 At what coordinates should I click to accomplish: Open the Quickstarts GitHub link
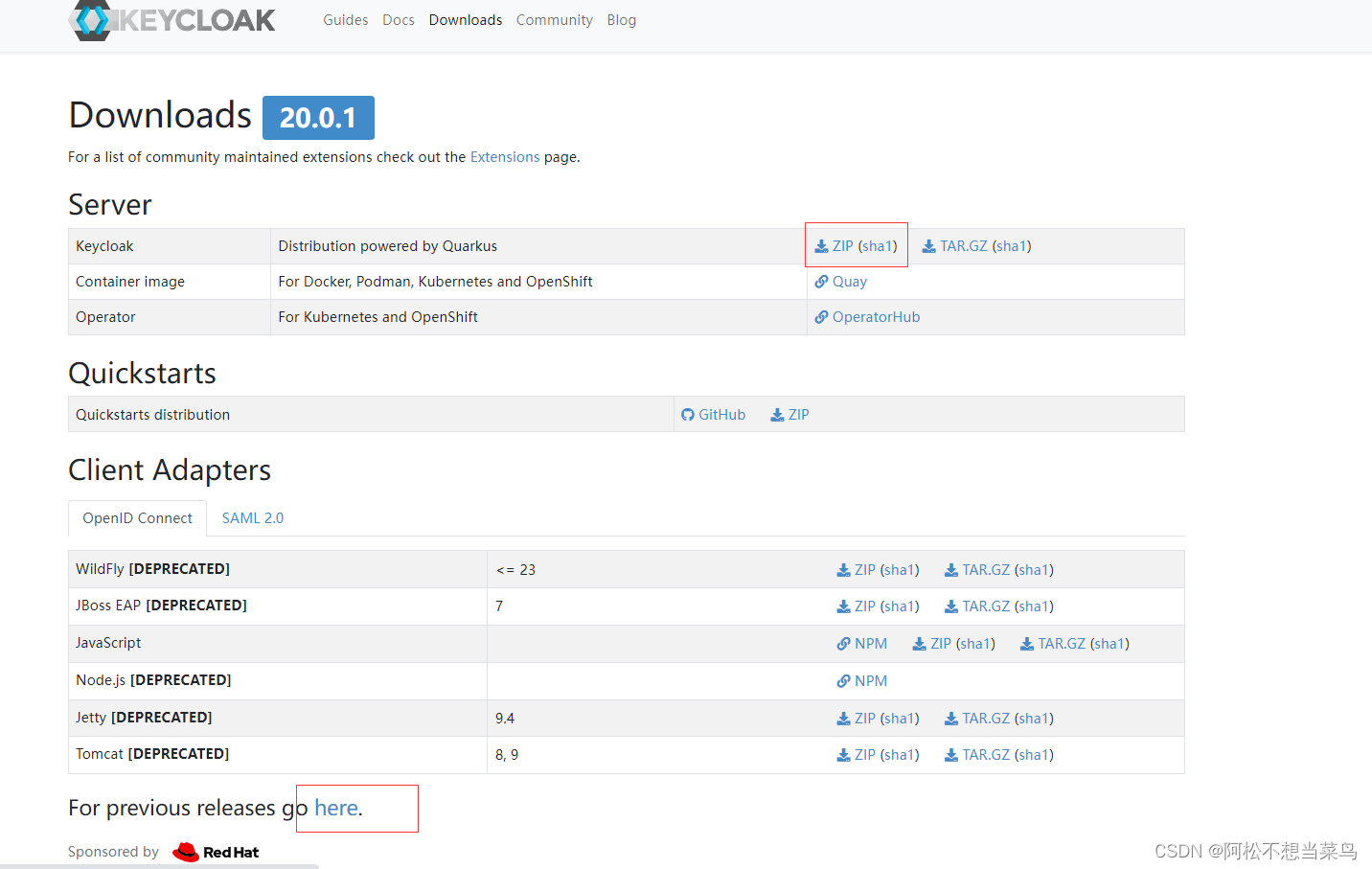click(x=722, y=415)
